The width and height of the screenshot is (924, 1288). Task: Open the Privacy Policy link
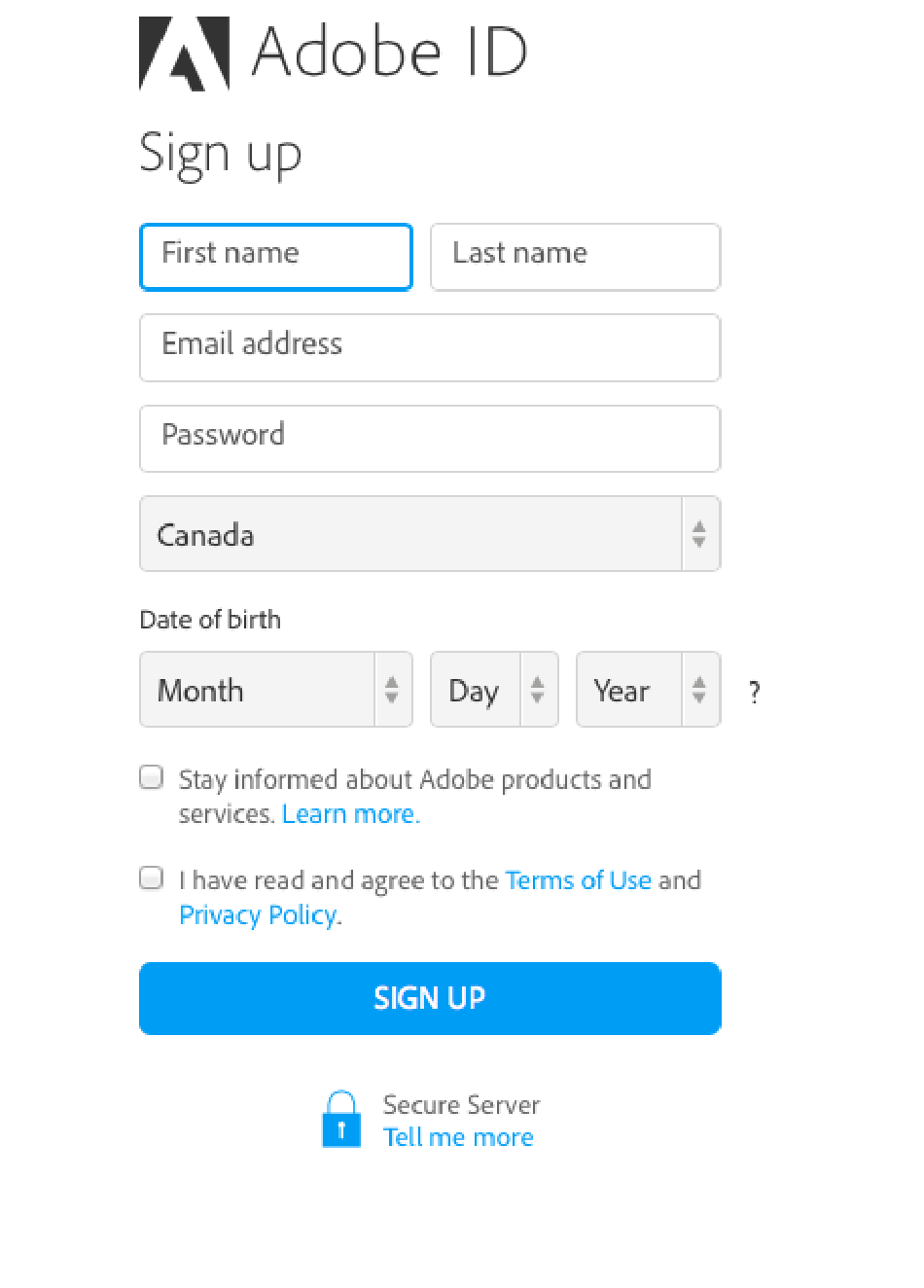pos(259,915)
